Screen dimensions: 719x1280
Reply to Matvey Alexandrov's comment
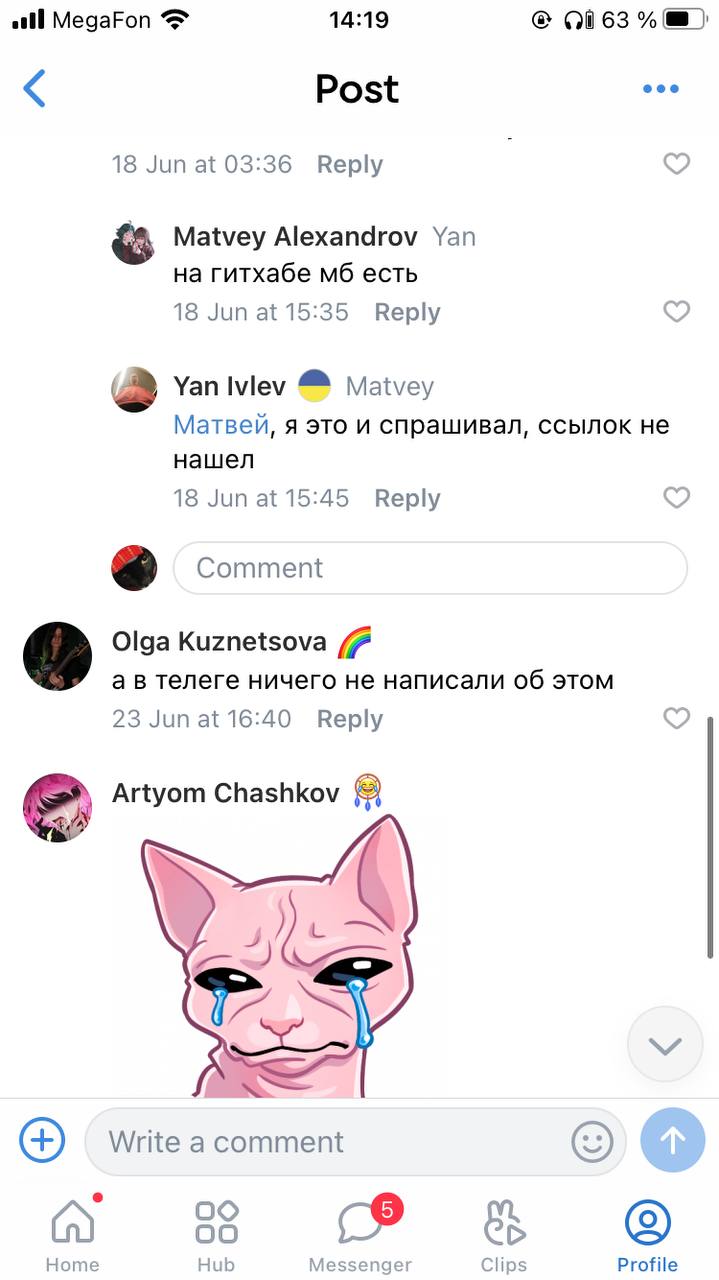tap(407, 312)
